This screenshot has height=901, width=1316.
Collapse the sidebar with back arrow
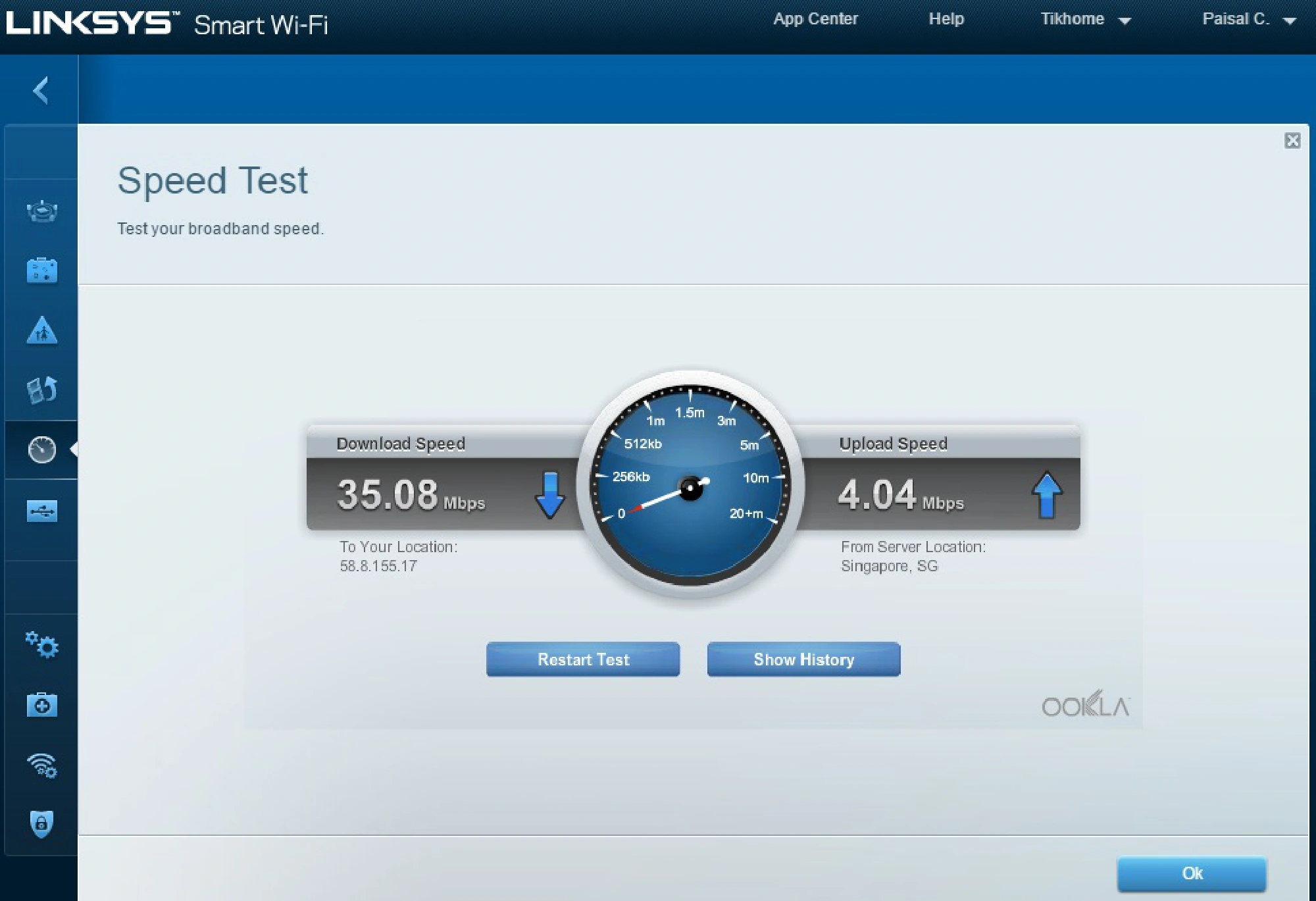pos(41,90)
